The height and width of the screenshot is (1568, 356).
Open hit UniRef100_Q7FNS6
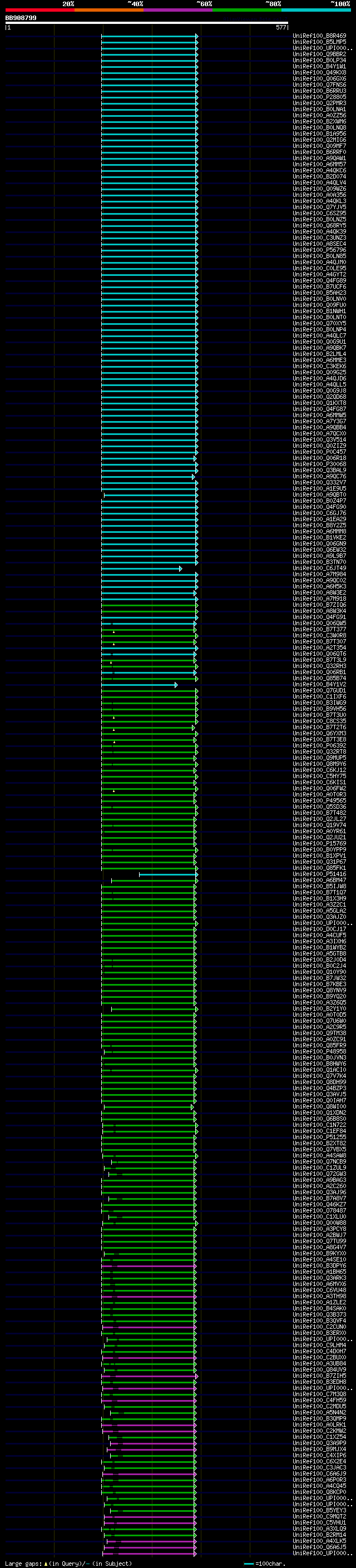pyautogui.click(x=319, y=85)
